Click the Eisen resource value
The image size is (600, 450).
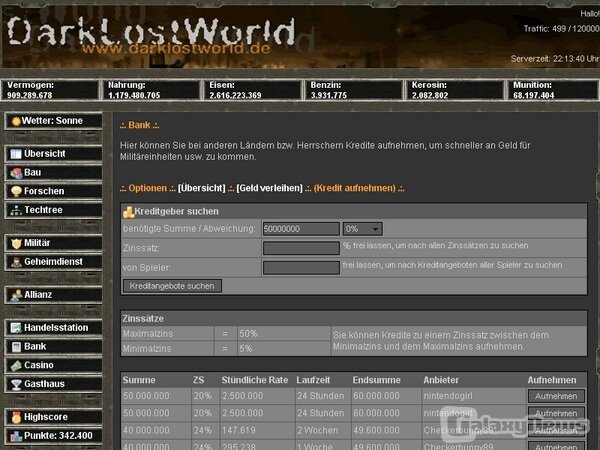pos(235,95)
